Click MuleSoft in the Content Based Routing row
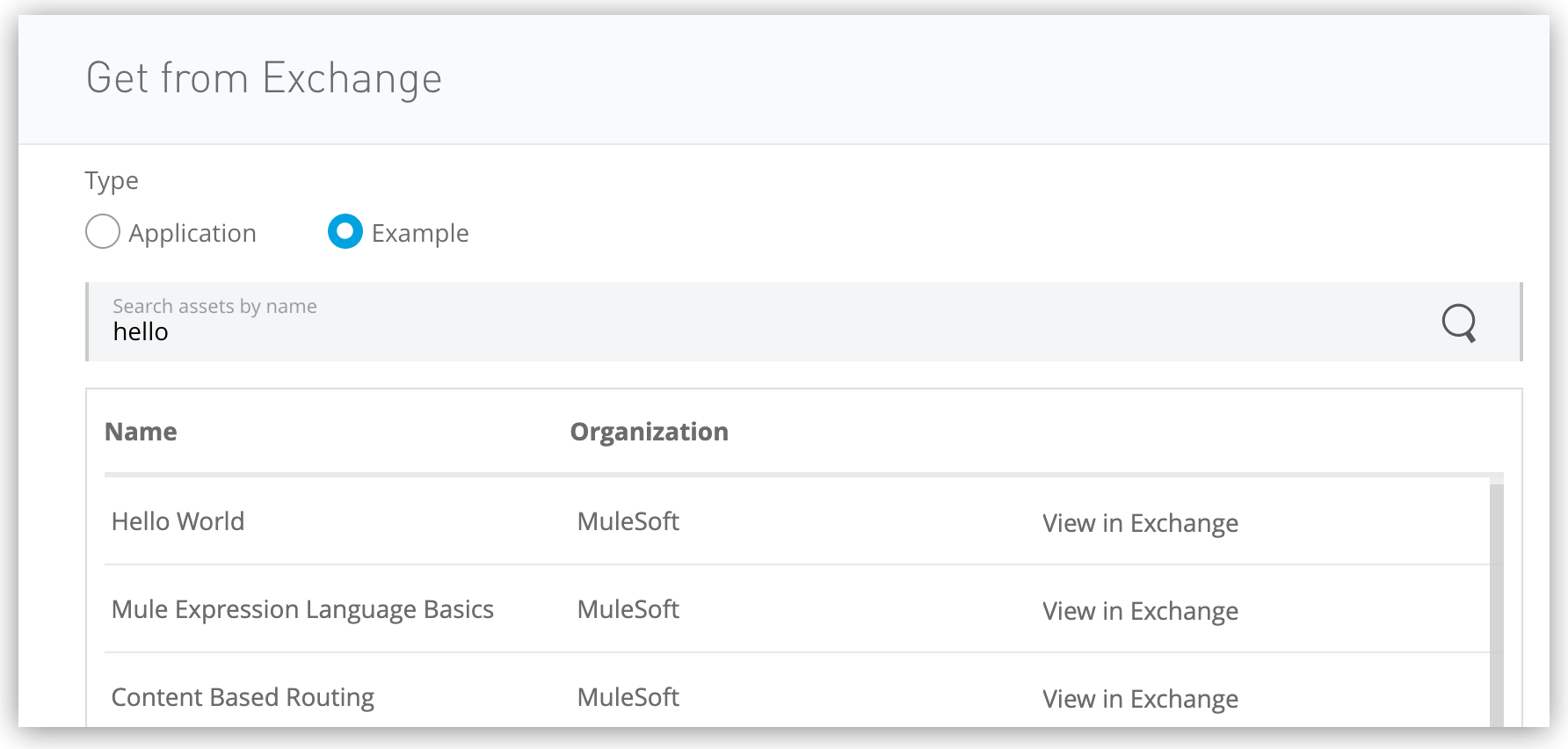The width and height of the screenshot is (1568, 749). tap(628, 697)
